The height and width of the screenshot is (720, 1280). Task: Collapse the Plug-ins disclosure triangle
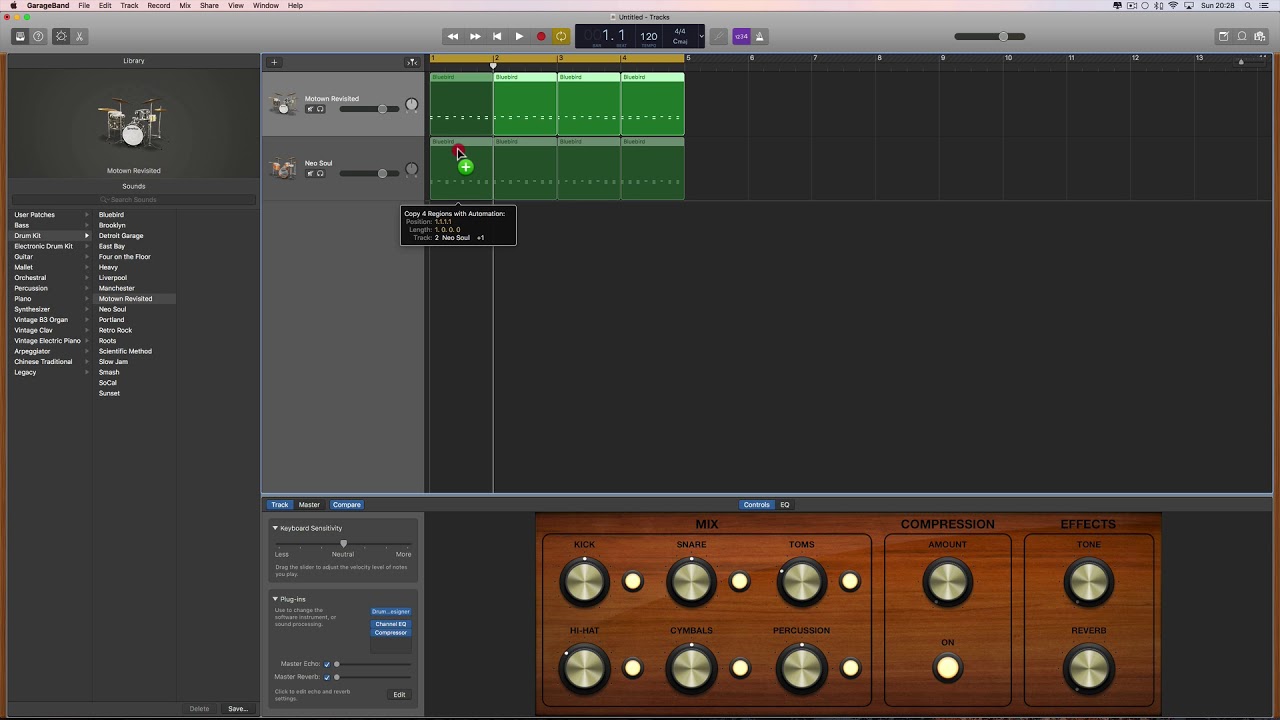tap(275, 599)
